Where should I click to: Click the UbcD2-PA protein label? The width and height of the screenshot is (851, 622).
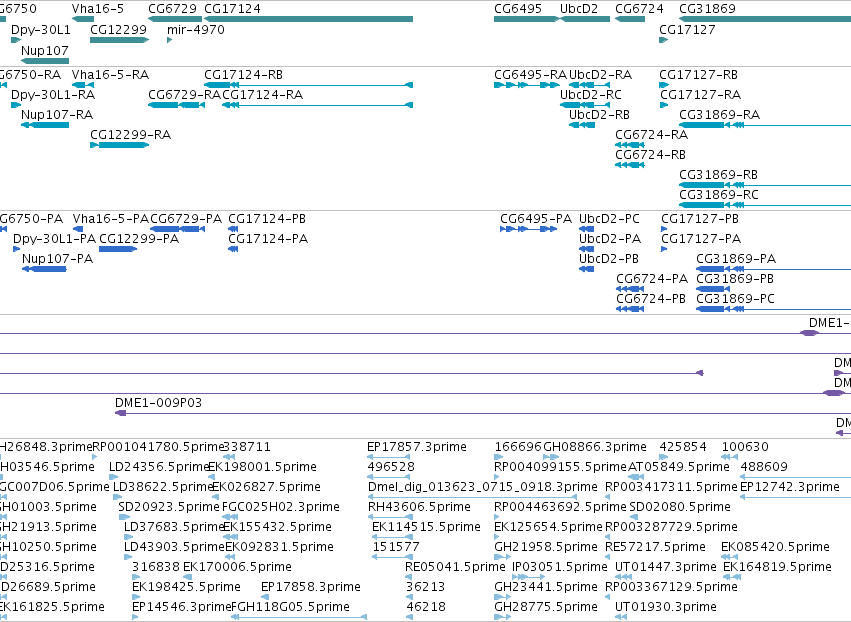click(x=609, y=239)
